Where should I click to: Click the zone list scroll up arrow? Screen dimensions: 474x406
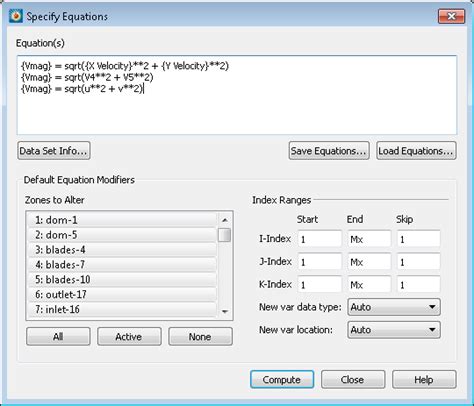225,220
